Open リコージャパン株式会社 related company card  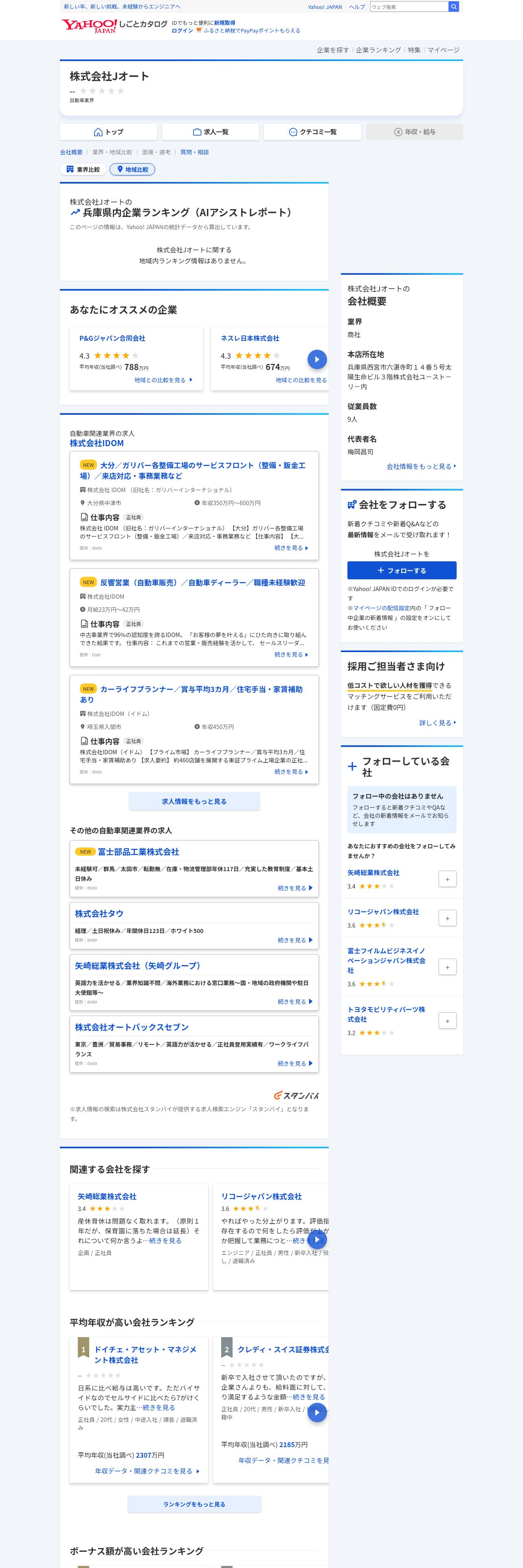click(261, 1197)
